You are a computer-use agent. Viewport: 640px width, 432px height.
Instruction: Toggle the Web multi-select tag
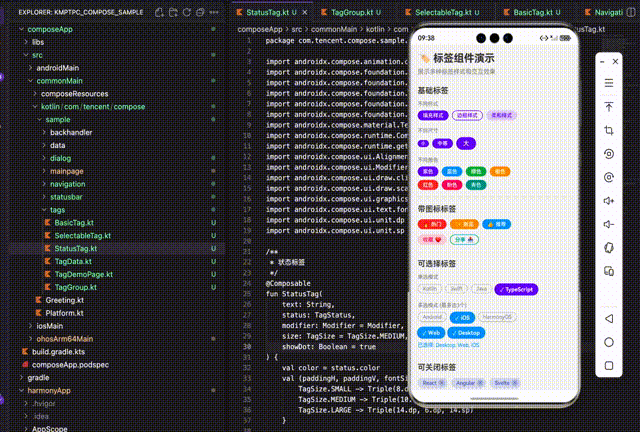click(431, 333)
